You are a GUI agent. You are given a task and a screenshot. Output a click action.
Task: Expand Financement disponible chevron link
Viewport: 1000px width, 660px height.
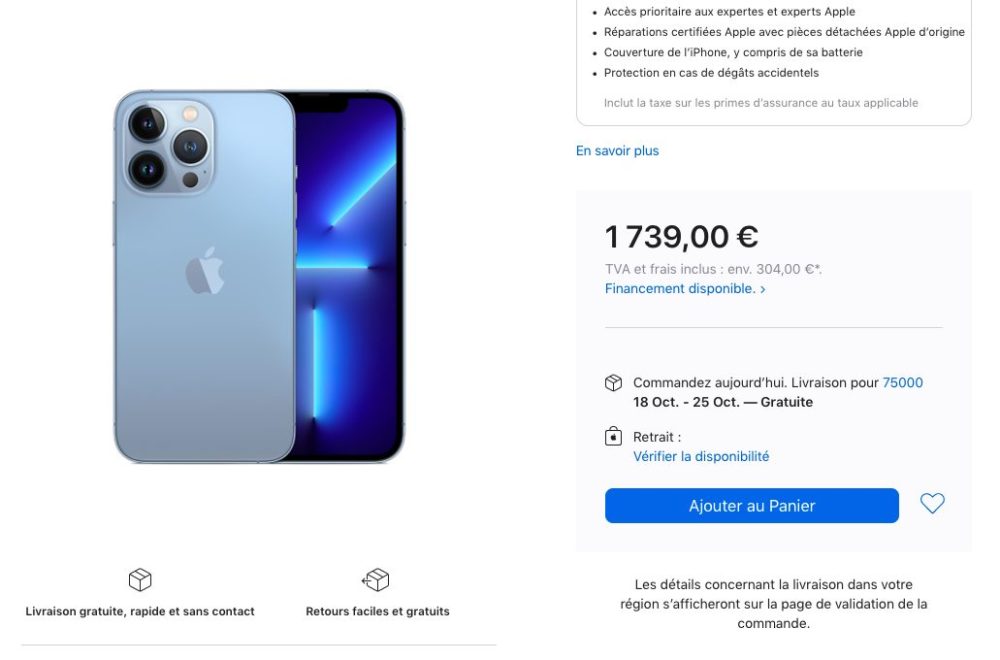(685, 289)
